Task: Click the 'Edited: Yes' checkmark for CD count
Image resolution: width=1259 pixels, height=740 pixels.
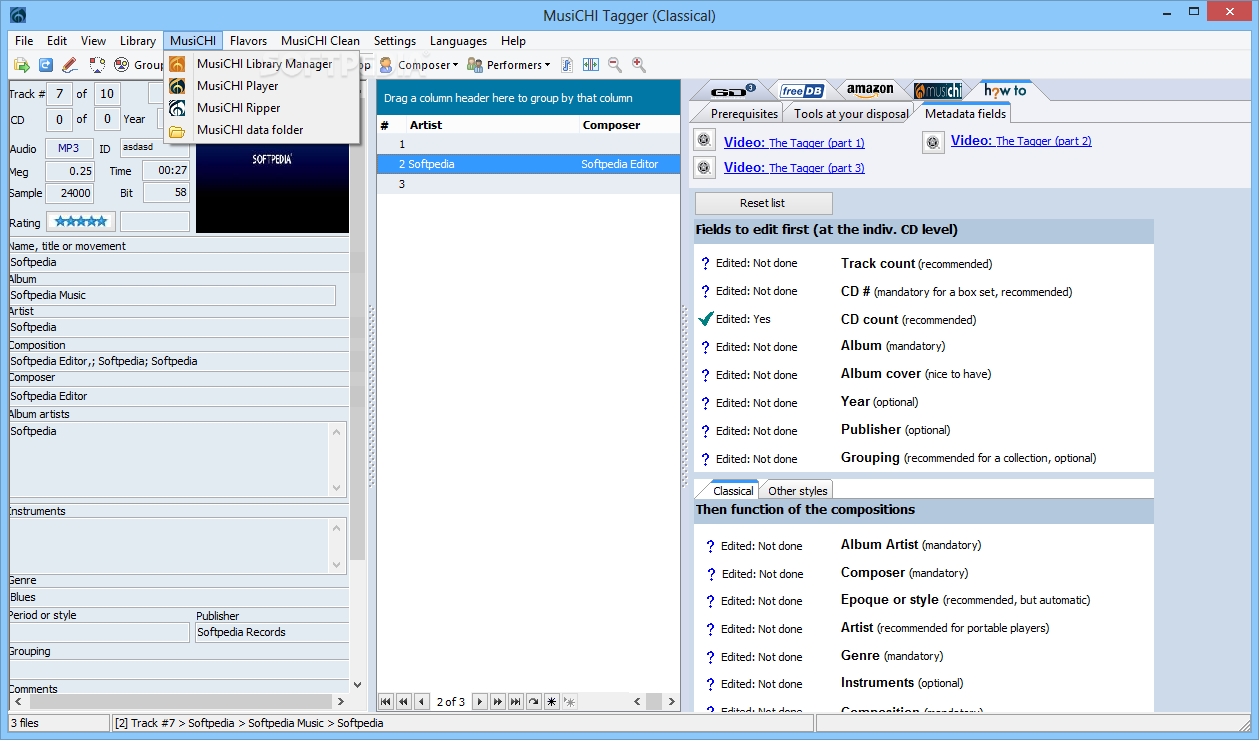Action: pos(707,319)
